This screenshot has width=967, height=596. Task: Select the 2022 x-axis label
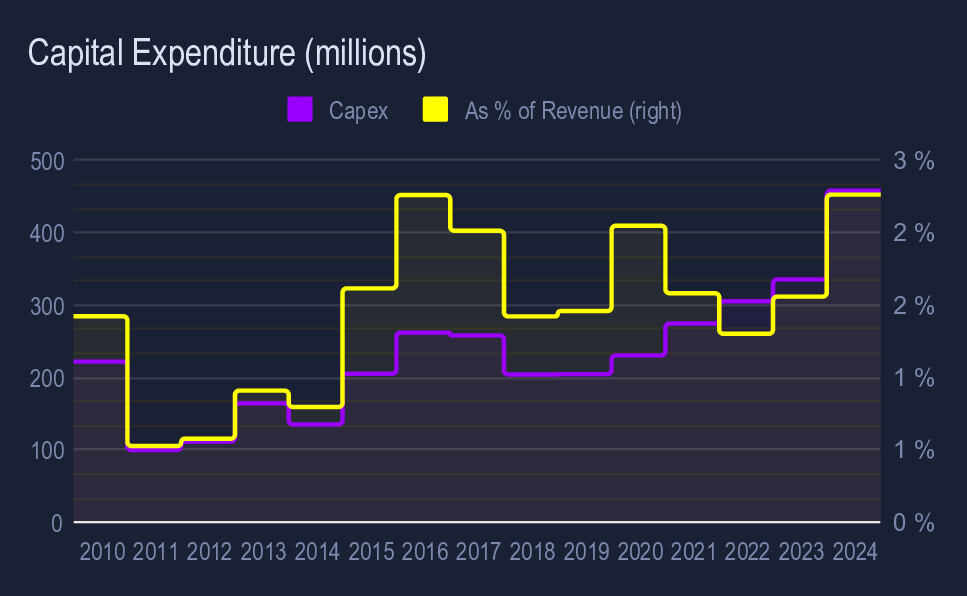click(x=747, y=552)
